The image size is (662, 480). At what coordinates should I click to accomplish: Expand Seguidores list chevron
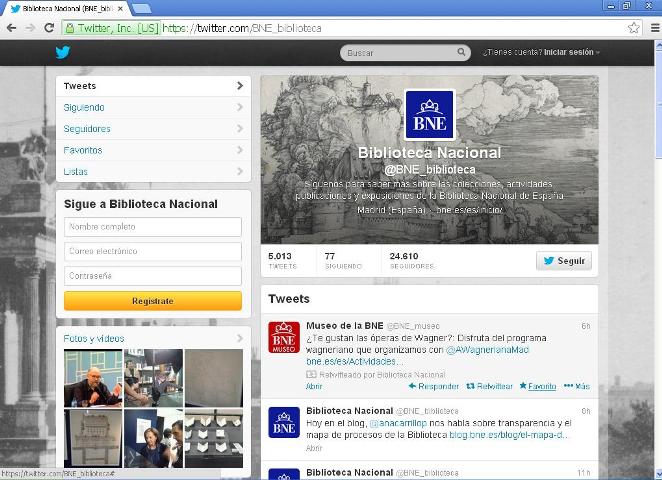240,128
